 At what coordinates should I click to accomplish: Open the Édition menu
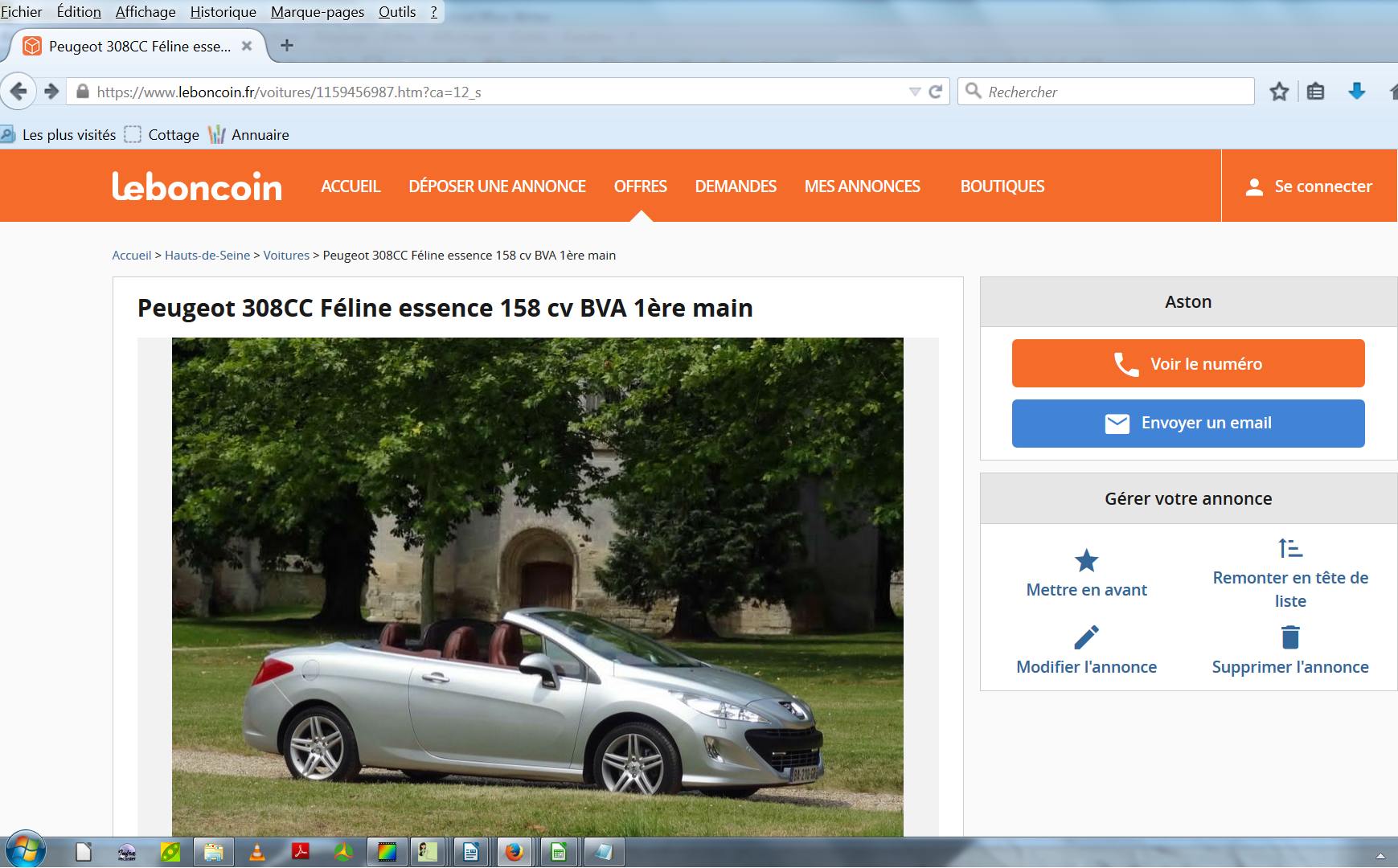click(79, 11)
